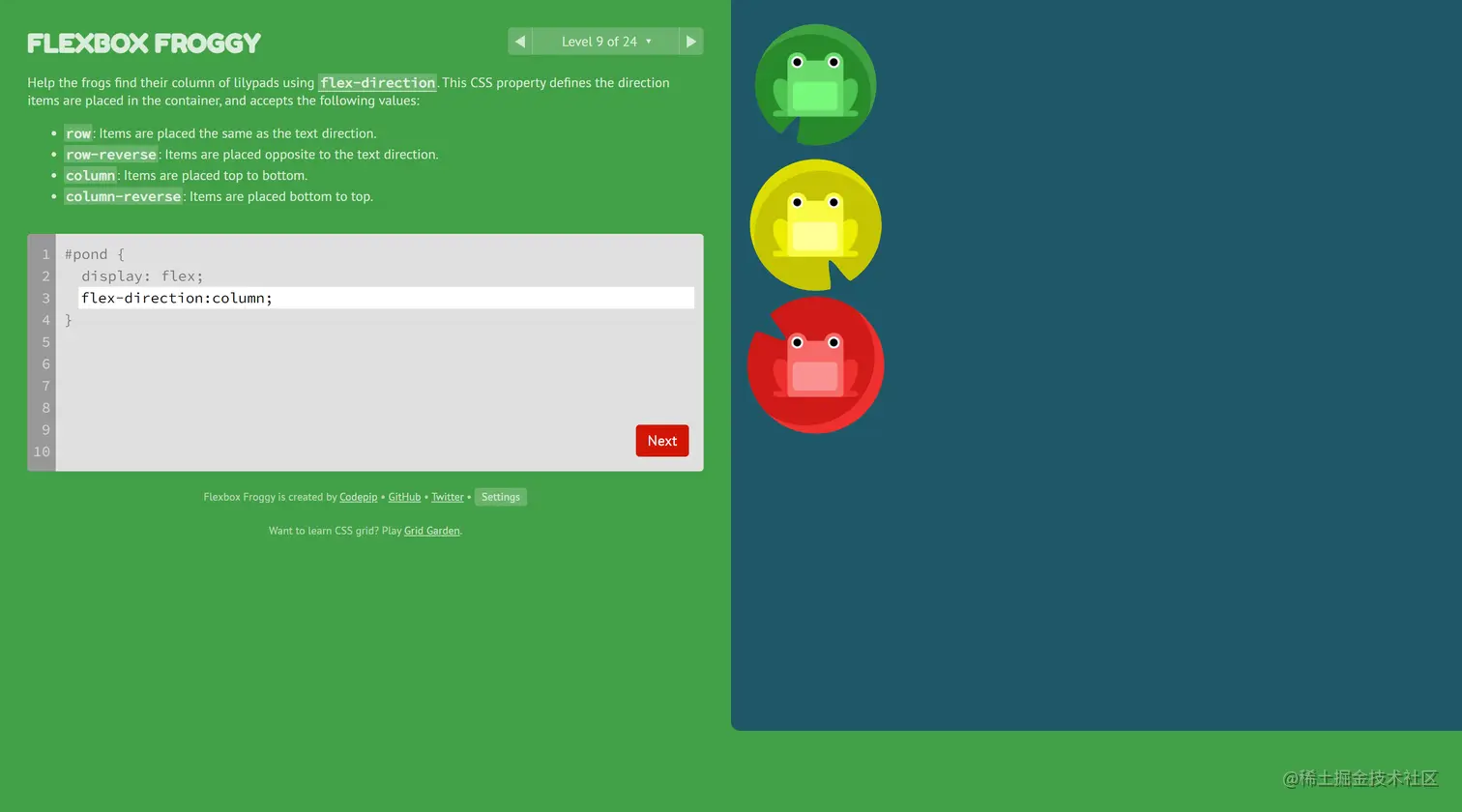Click the red Next button
Image resolution: width=1462 pixels, height=812 pixels.
click(662, 441)
